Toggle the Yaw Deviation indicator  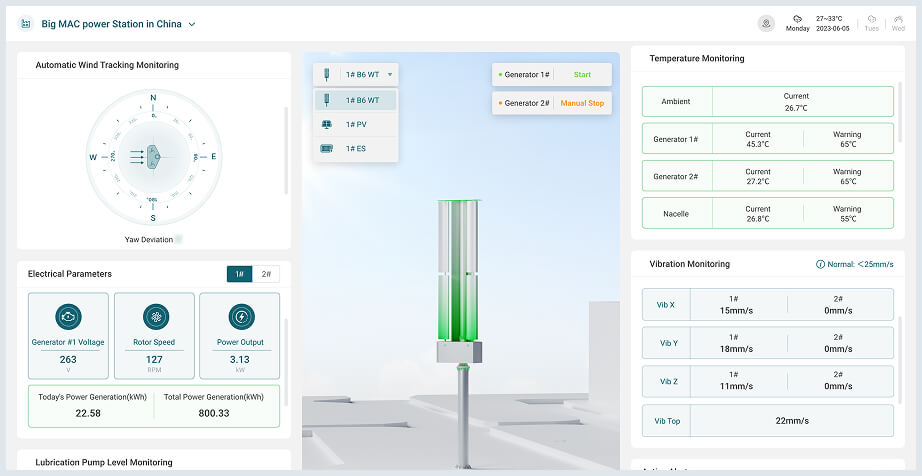[178, 239]
